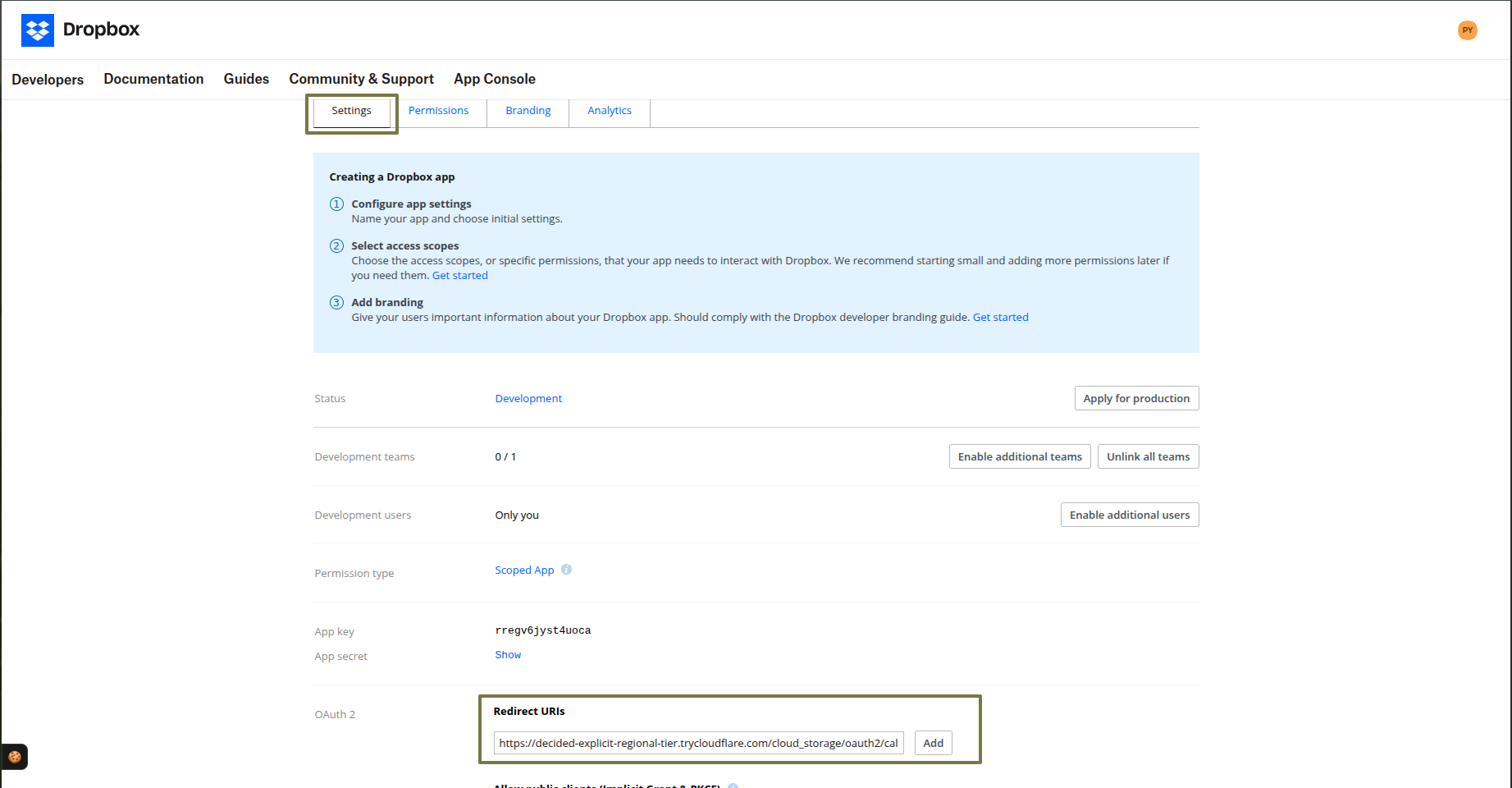The width and height of the screenshot is (1512, 788).
Task: Click the 'App secret' label
Action: point(341,657)
